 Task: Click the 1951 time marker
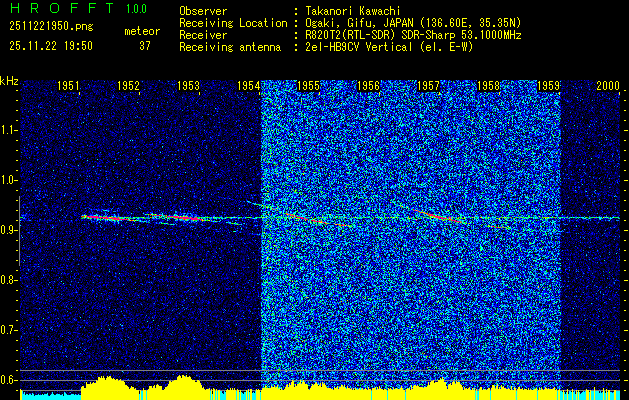(68, 86)
